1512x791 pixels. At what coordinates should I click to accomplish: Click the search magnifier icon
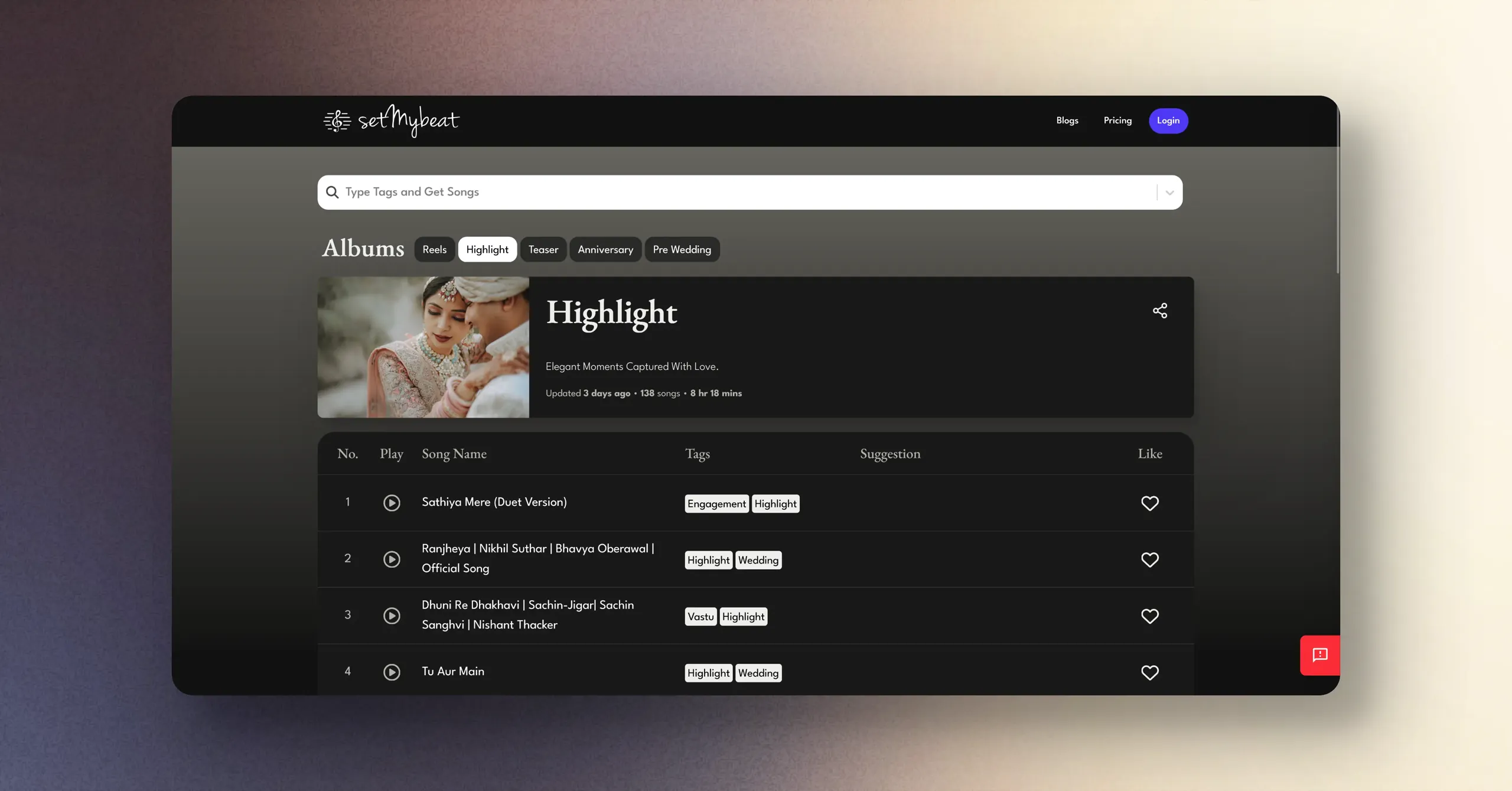click(x=333, y=192)
